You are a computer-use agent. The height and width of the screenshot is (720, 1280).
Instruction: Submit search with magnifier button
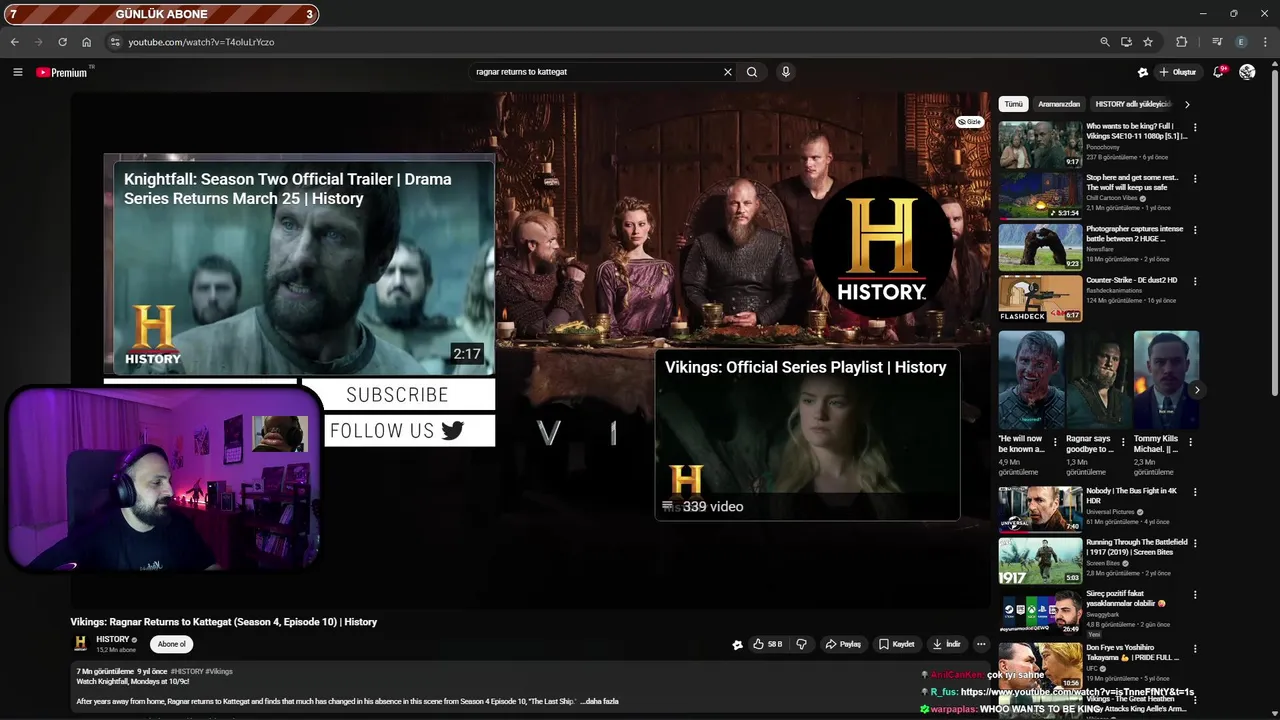pyautogui.click(x=752, y=72)
